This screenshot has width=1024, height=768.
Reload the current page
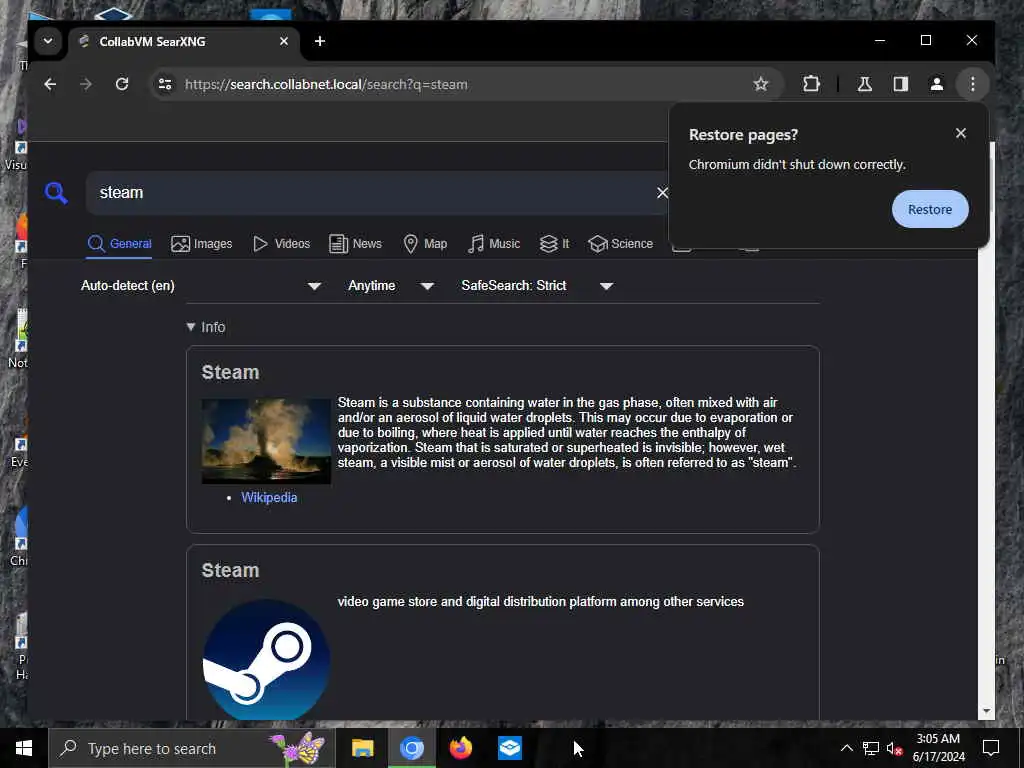tap(121, 84)
